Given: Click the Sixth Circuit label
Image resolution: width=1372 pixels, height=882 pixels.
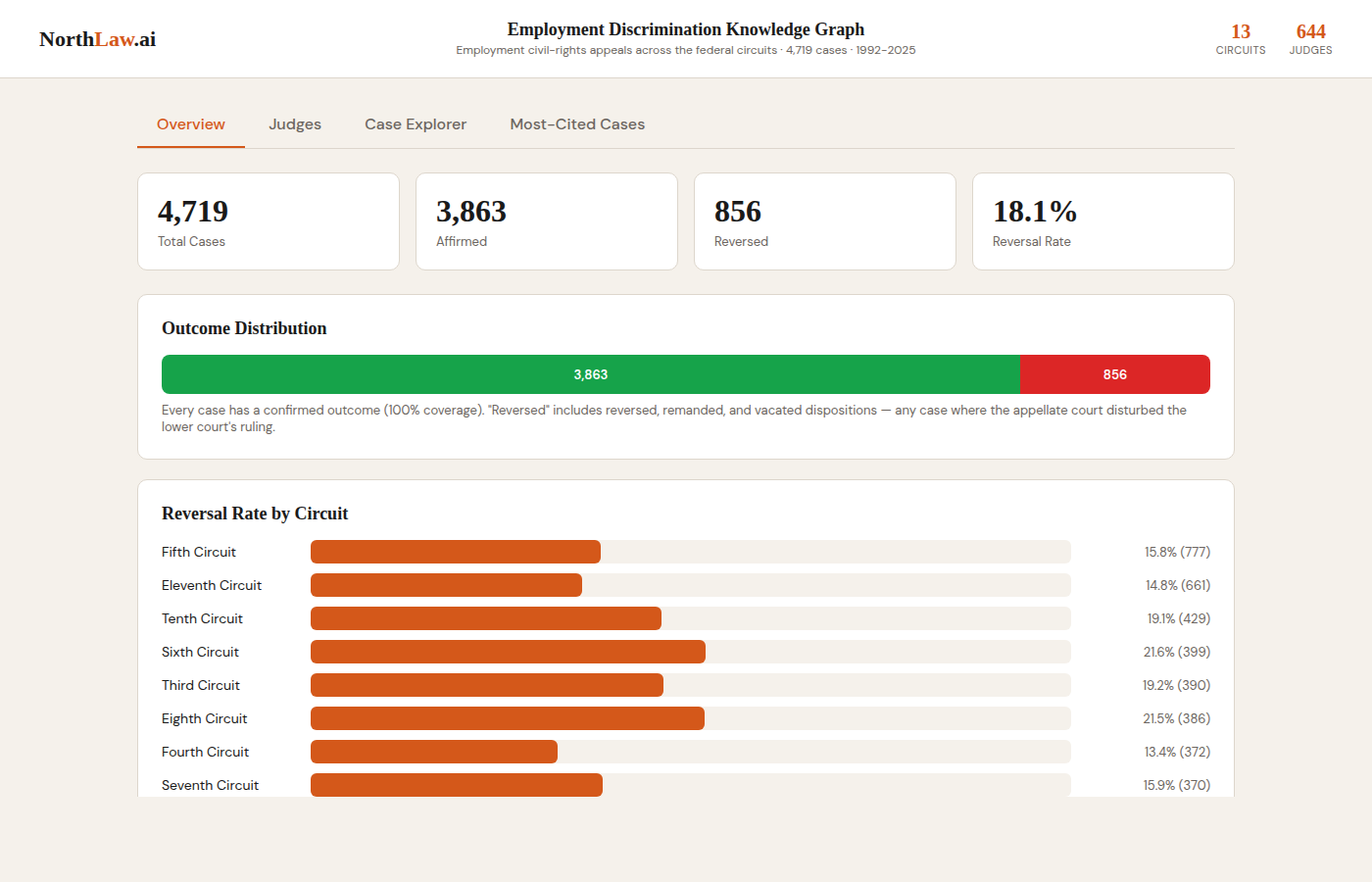Looking at the screenshot, I should pos(200,652).
